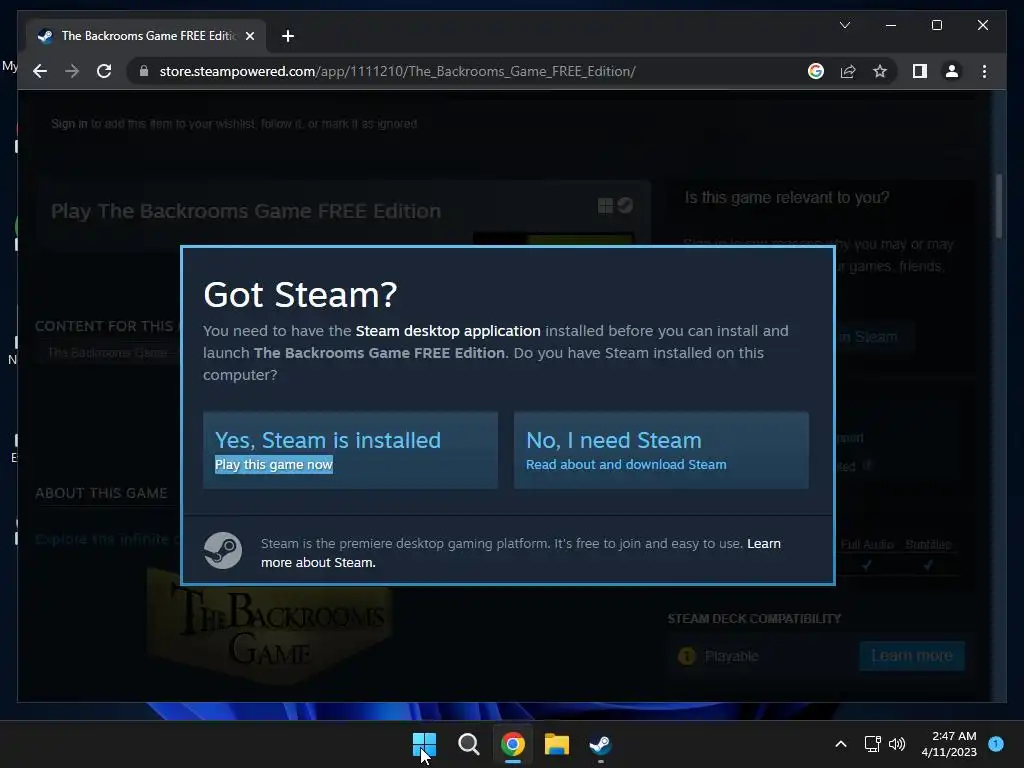Open the Chrome profile icon
This screenshot has width=1024, height=768.
[x=952, y=71]
